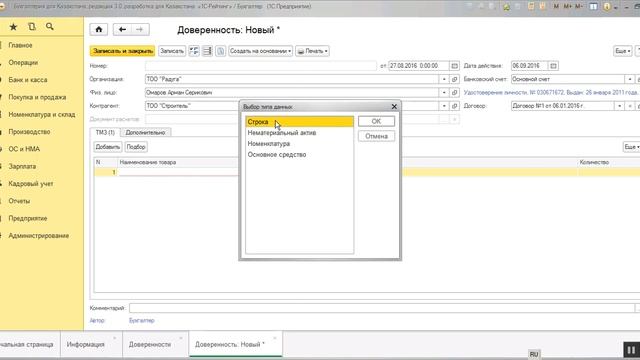Open the Зарплата section
The image size is (640, 360).
point(22,167)
